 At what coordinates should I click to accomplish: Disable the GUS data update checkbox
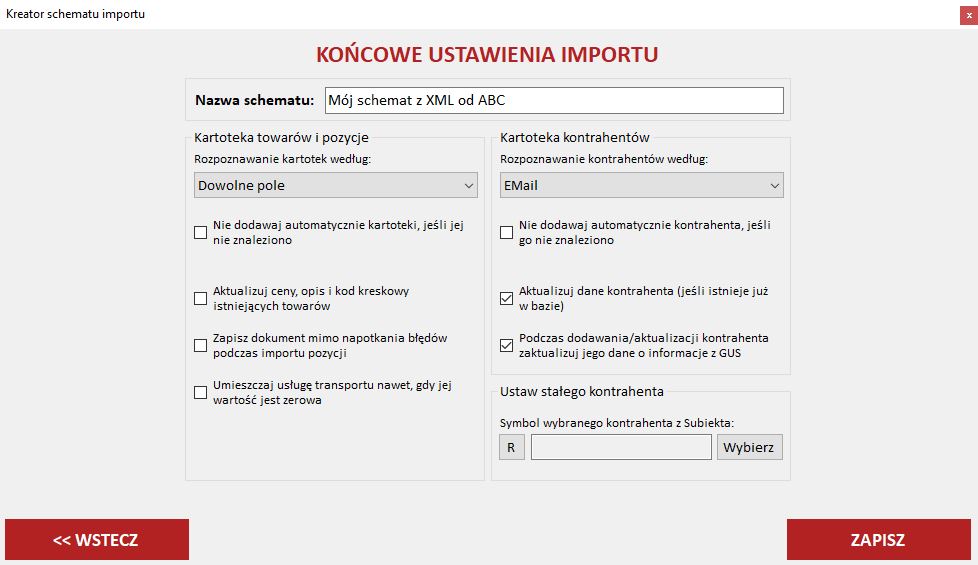(x=507, y=346)
